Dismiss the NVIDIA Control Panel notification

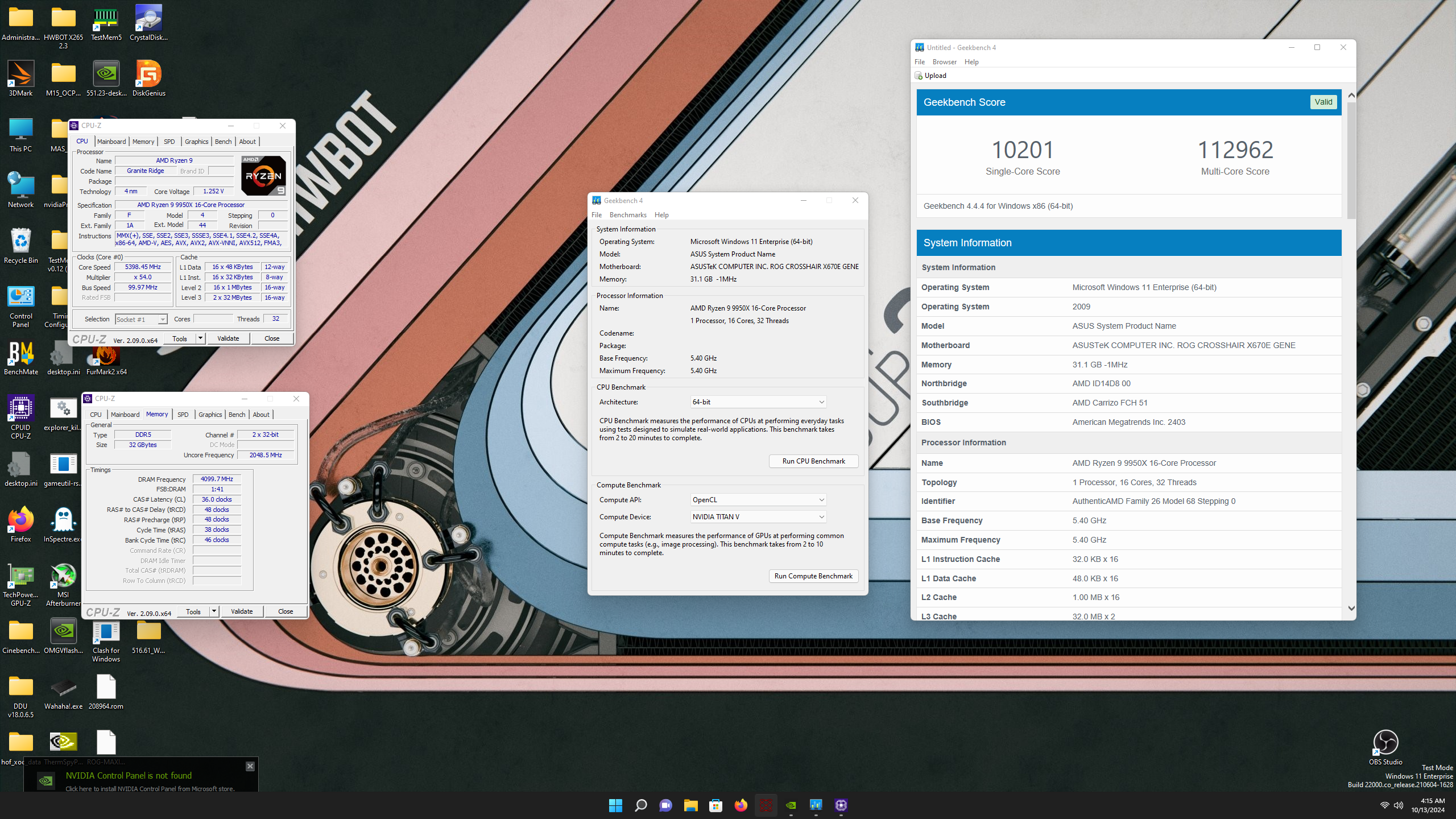click(250, 766)
